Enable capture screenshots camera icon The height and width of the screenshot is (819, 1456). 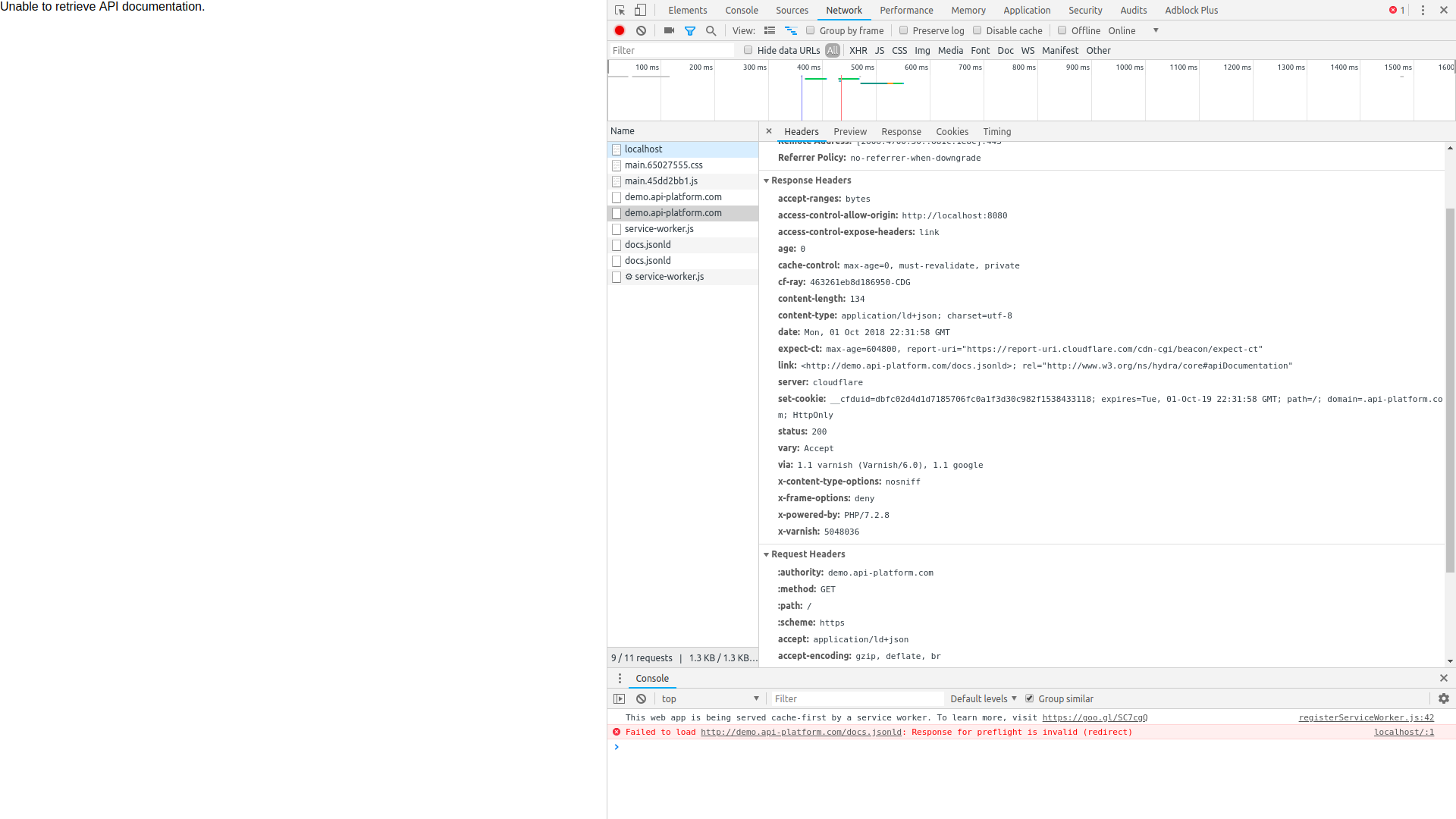coord(668,30)
